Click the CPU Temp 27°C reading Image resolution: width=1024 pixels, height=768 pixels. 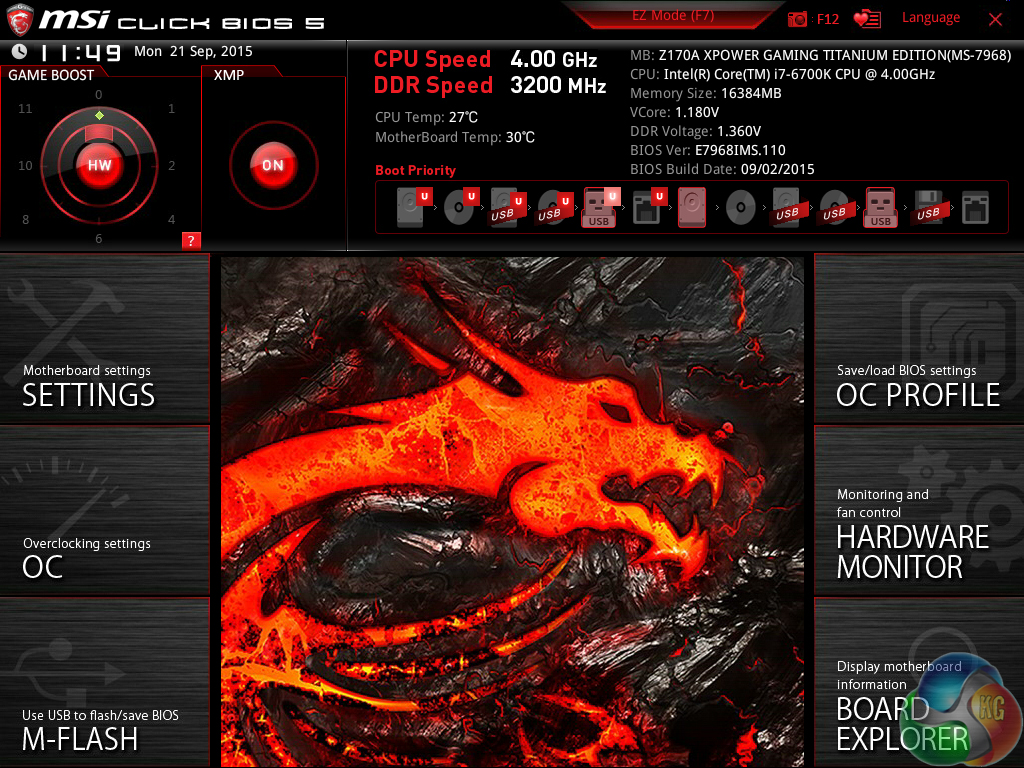(426, 118)
